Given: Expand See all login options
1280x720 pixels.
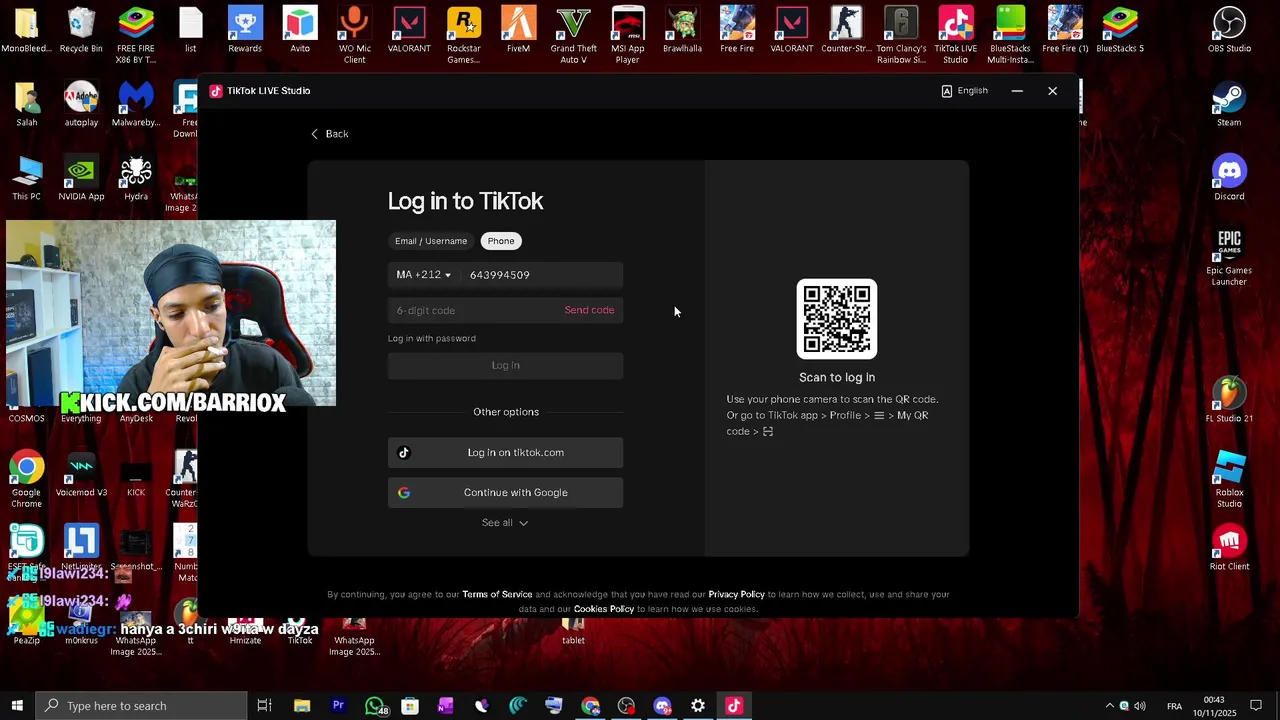Looking at the screenshot, I should click(x=505, y=523).
